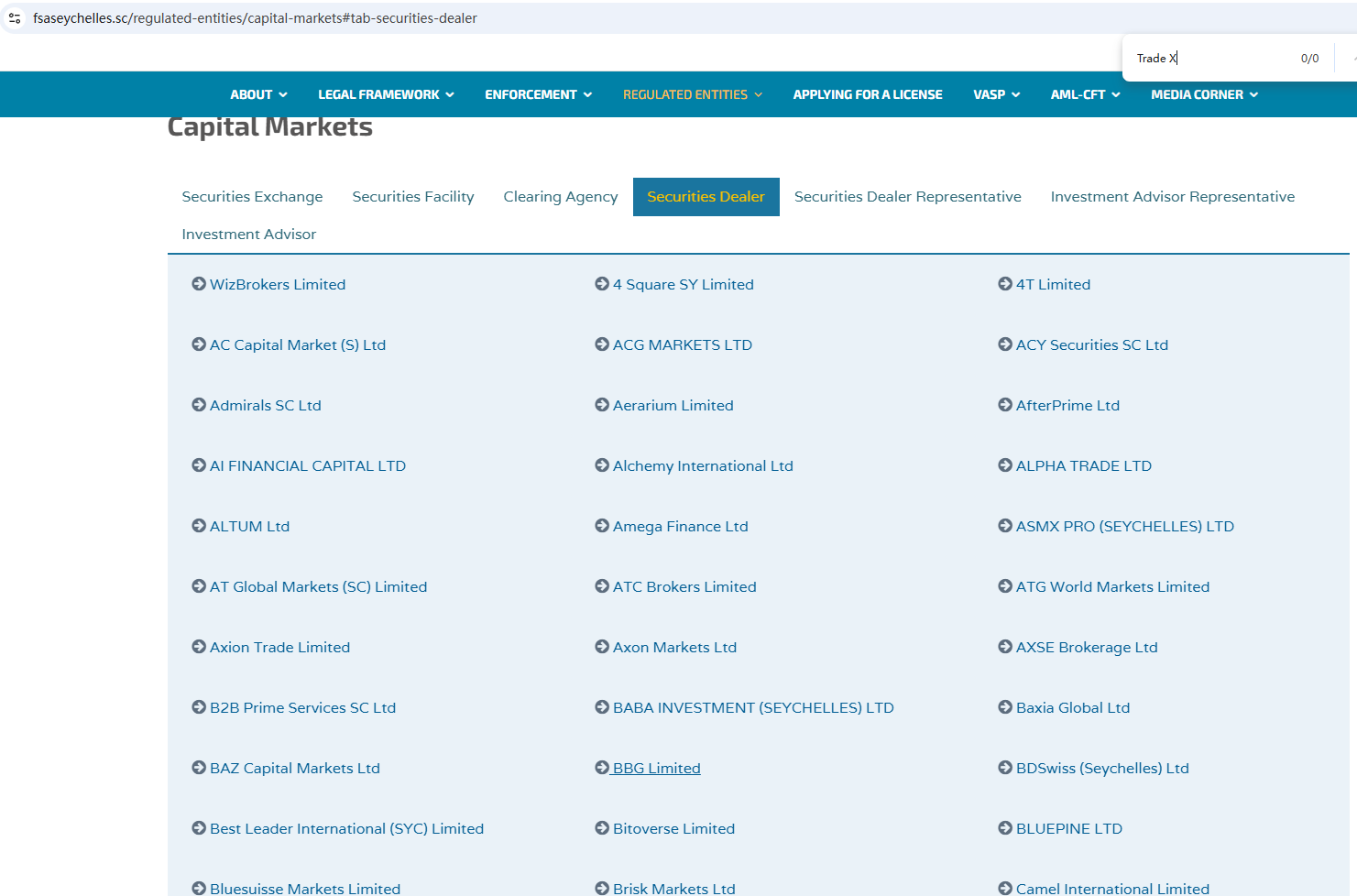
Task: Select the Investment Advisor tab
Action: 248,235
